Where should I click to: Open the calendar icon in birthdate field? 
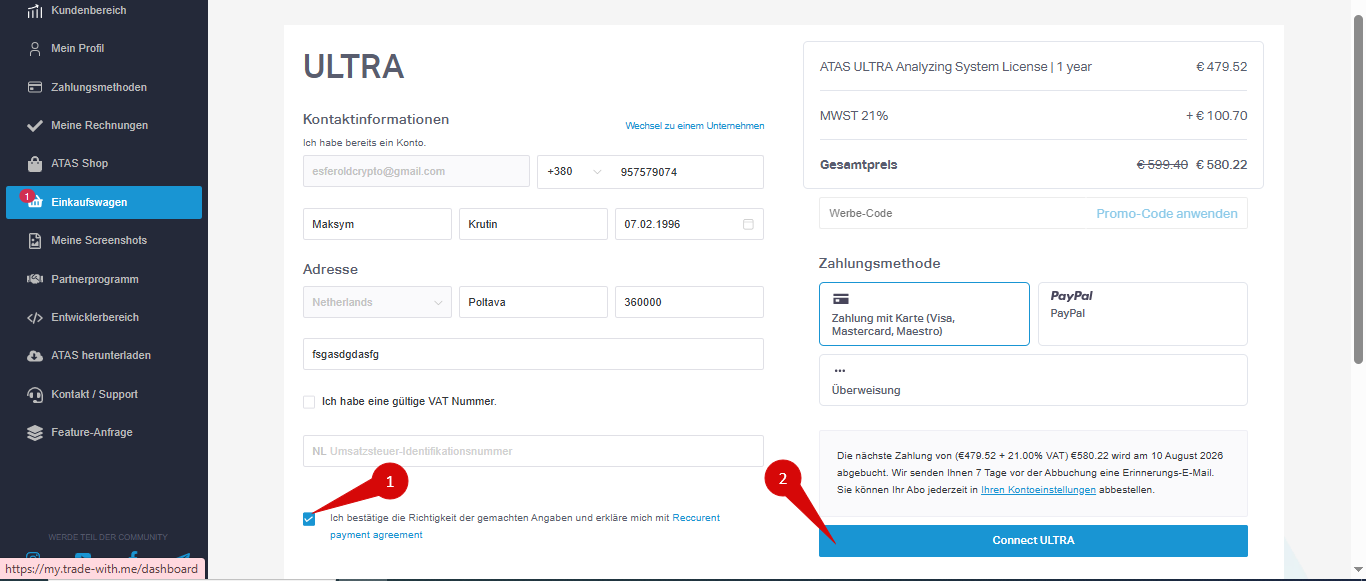coord(748,224)
